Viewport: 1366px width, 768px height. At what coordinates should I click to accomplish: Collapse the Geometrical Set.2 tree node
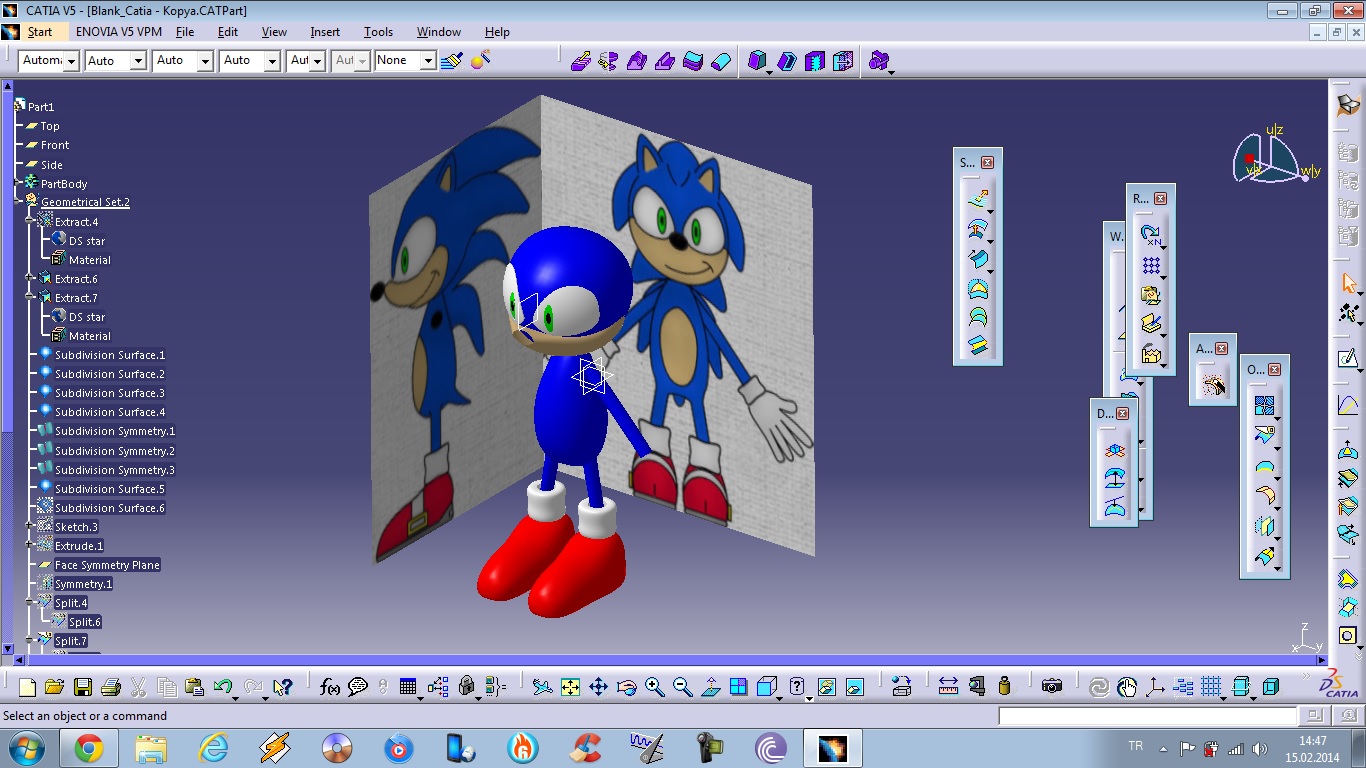pyautogui.click(x=18, y=202)
